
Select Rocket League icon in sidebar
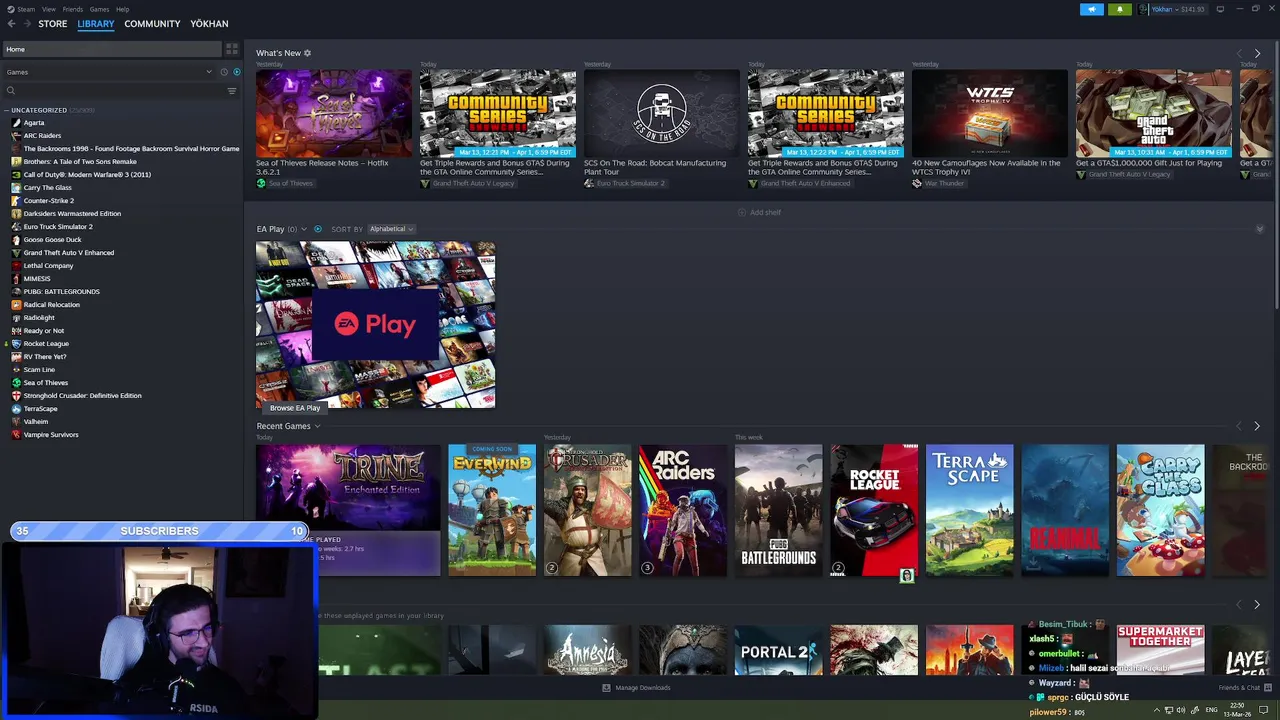(x=16, y=344)
